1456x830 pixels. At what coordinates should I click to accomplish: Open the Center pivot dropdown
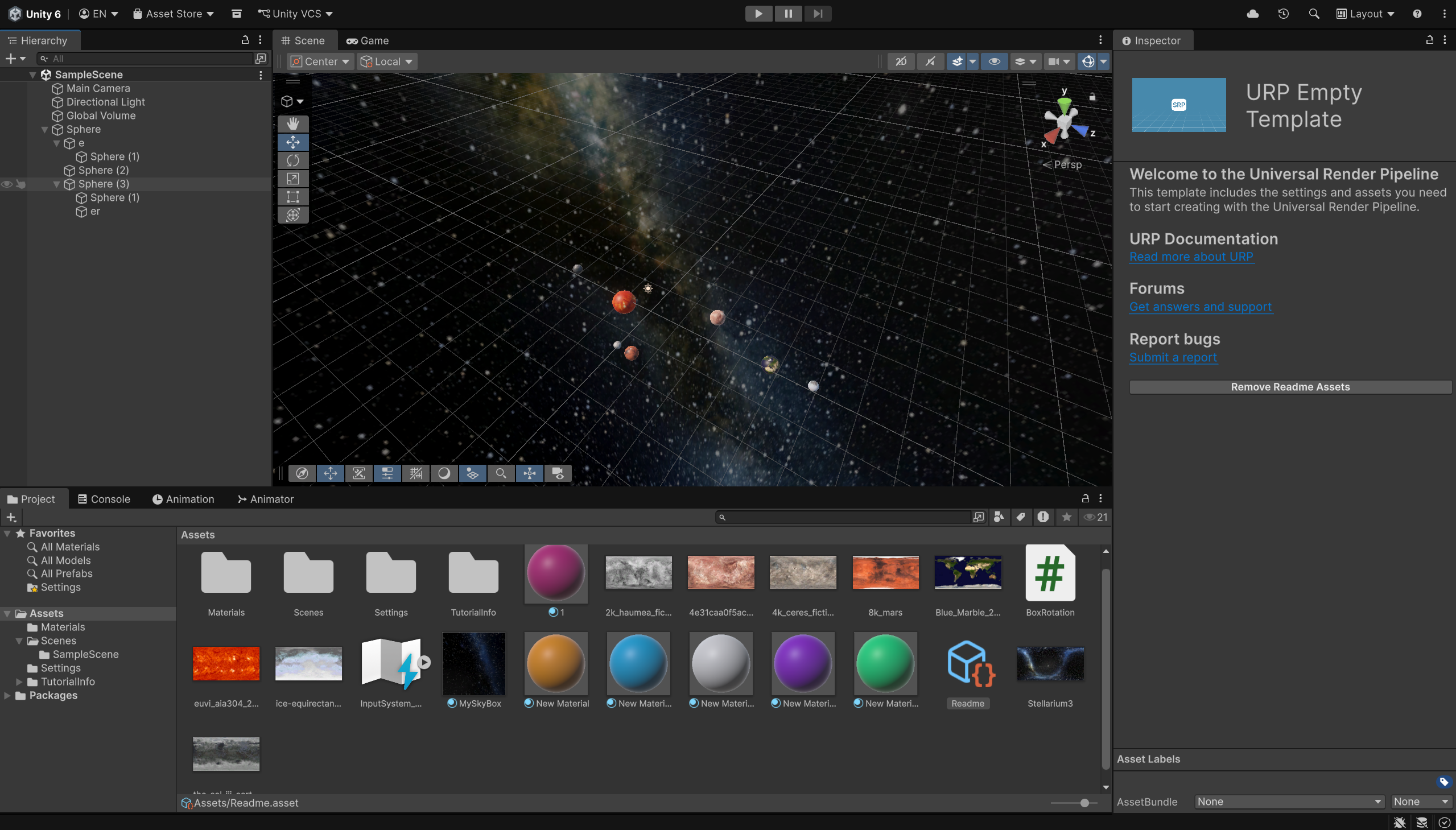point(320,61)
